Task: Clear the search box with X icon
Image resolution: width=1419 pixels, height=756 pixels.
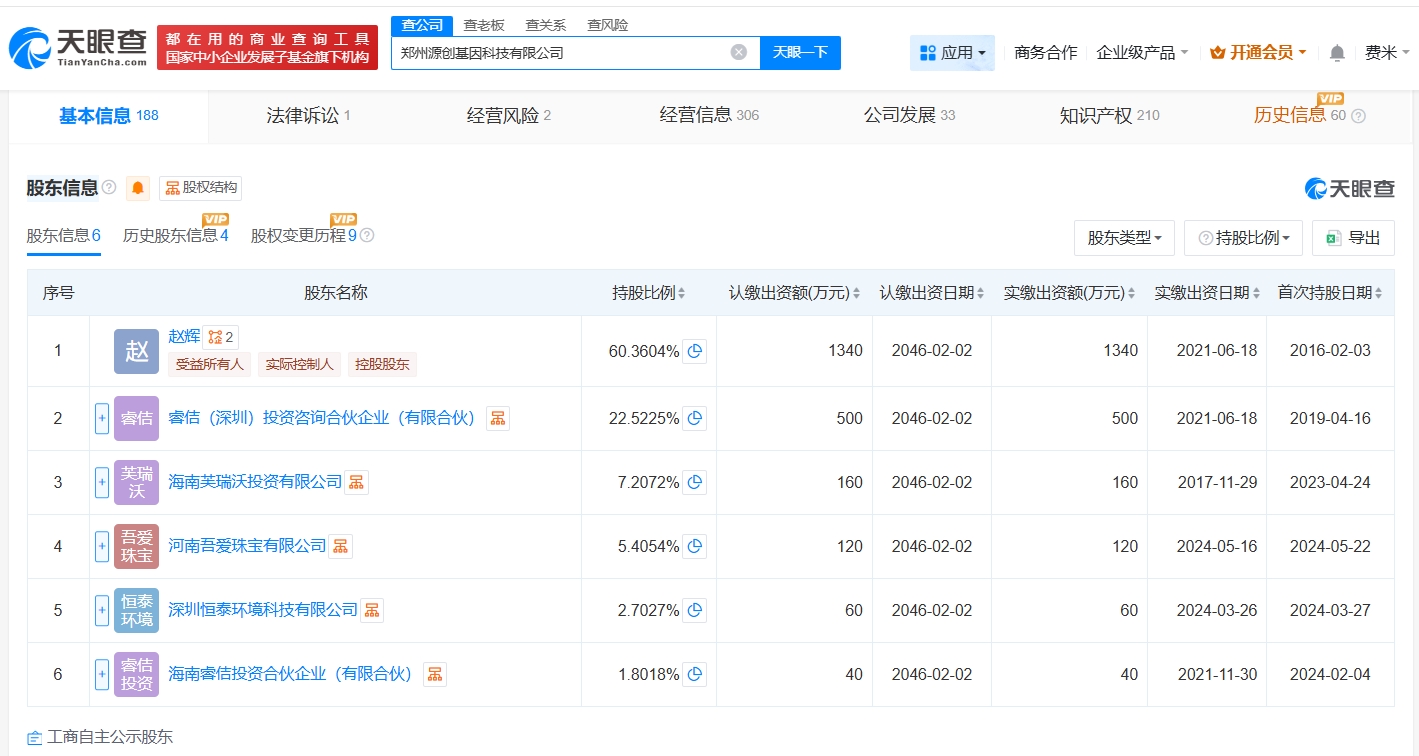Action: (x=739, y=52)
